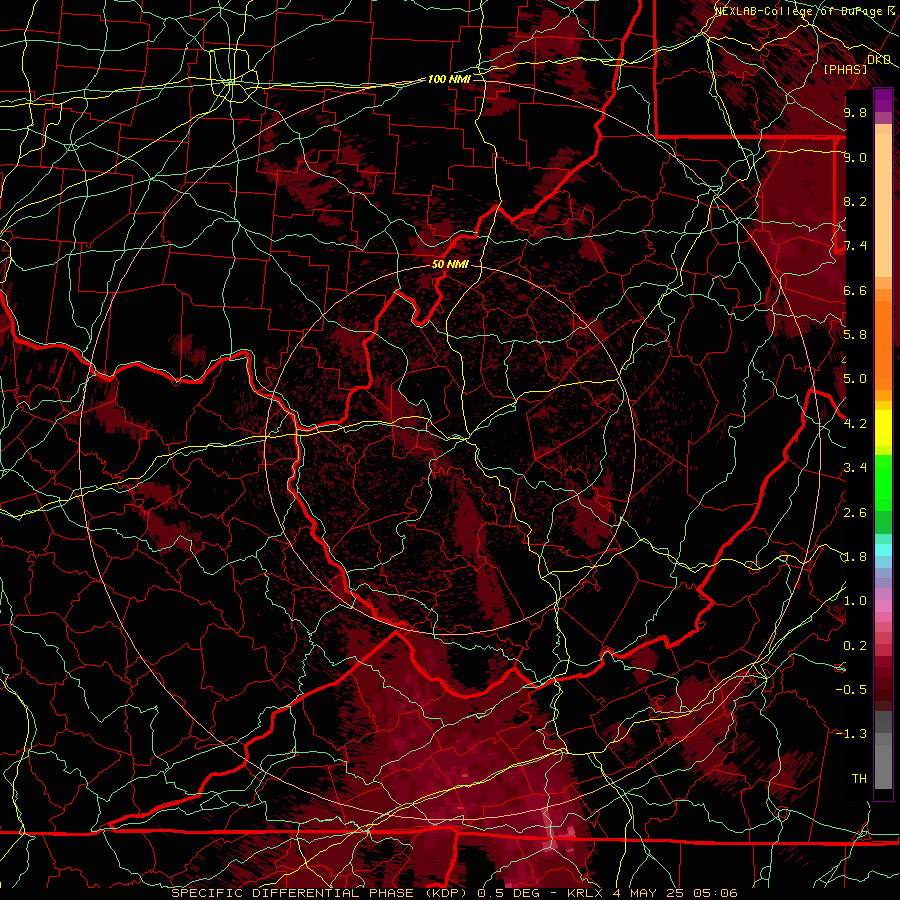
Task: Click the 7.4 scale label
Action: pos(855,246)
